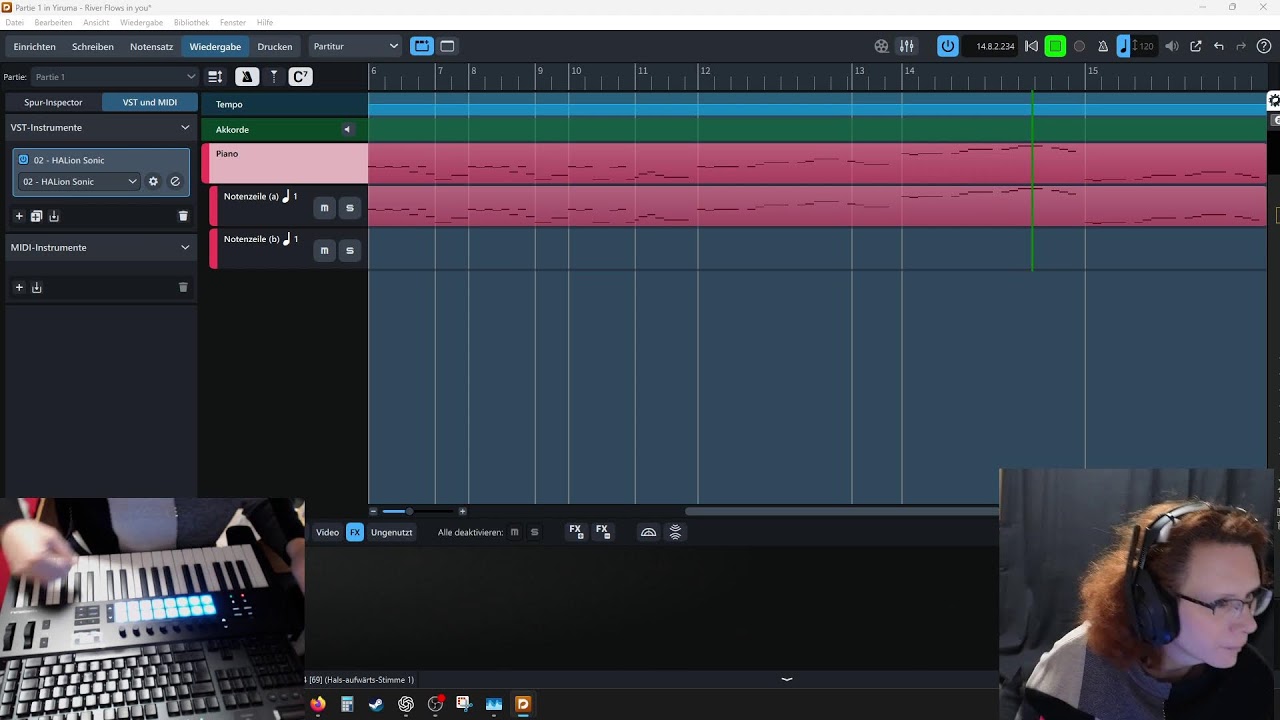Undo the last action
Screen dimensions: 1280x720
tap(1219, 46)
